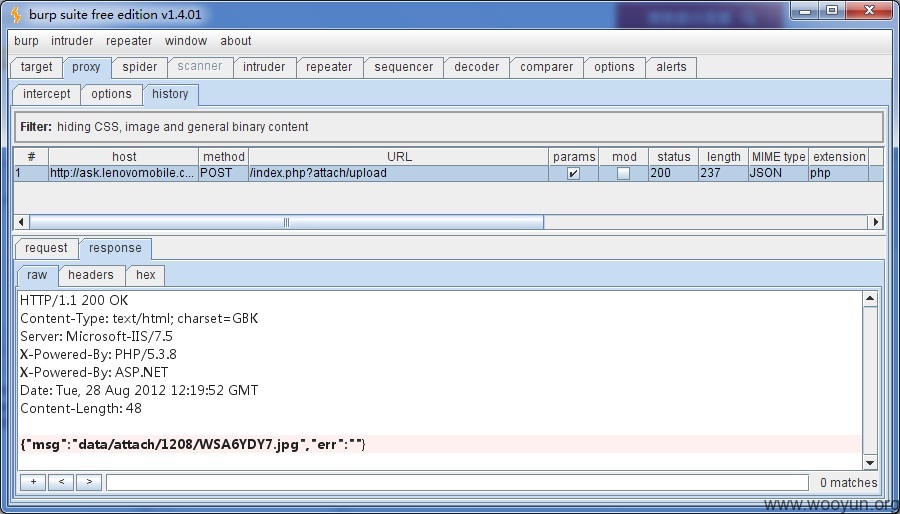Switch to the request tab
900x514 pixels.
[46, 248]
